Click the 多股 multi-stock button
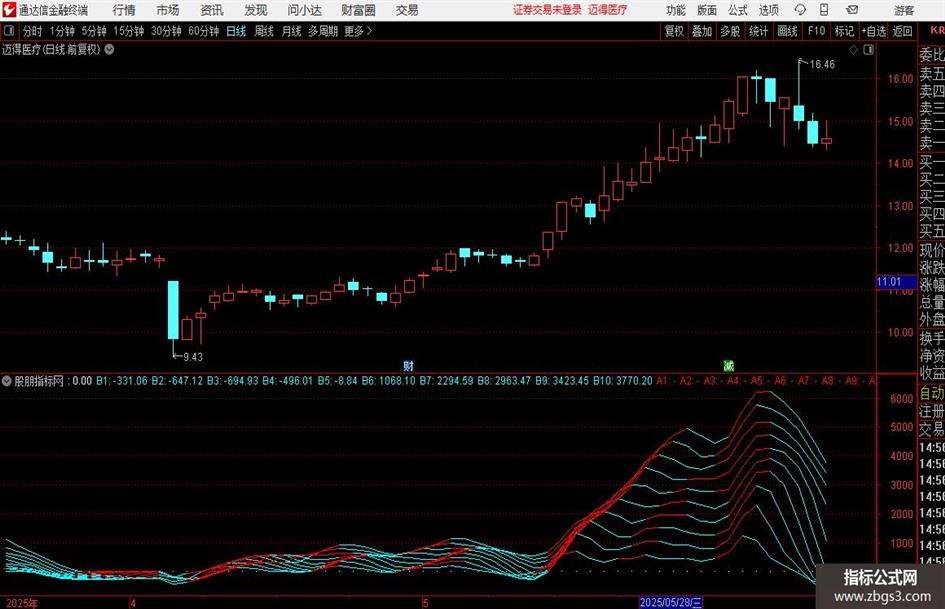Image resolution: width=945 pixels, height=609 pixels. click(730, 31)
